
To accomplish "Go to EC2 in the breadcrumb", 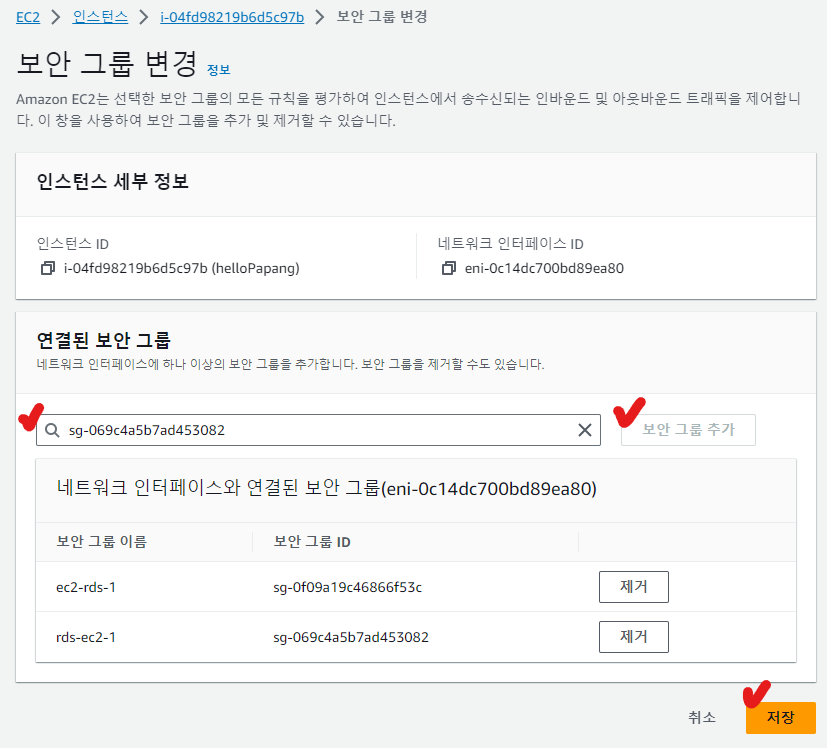I will (28, 17).
